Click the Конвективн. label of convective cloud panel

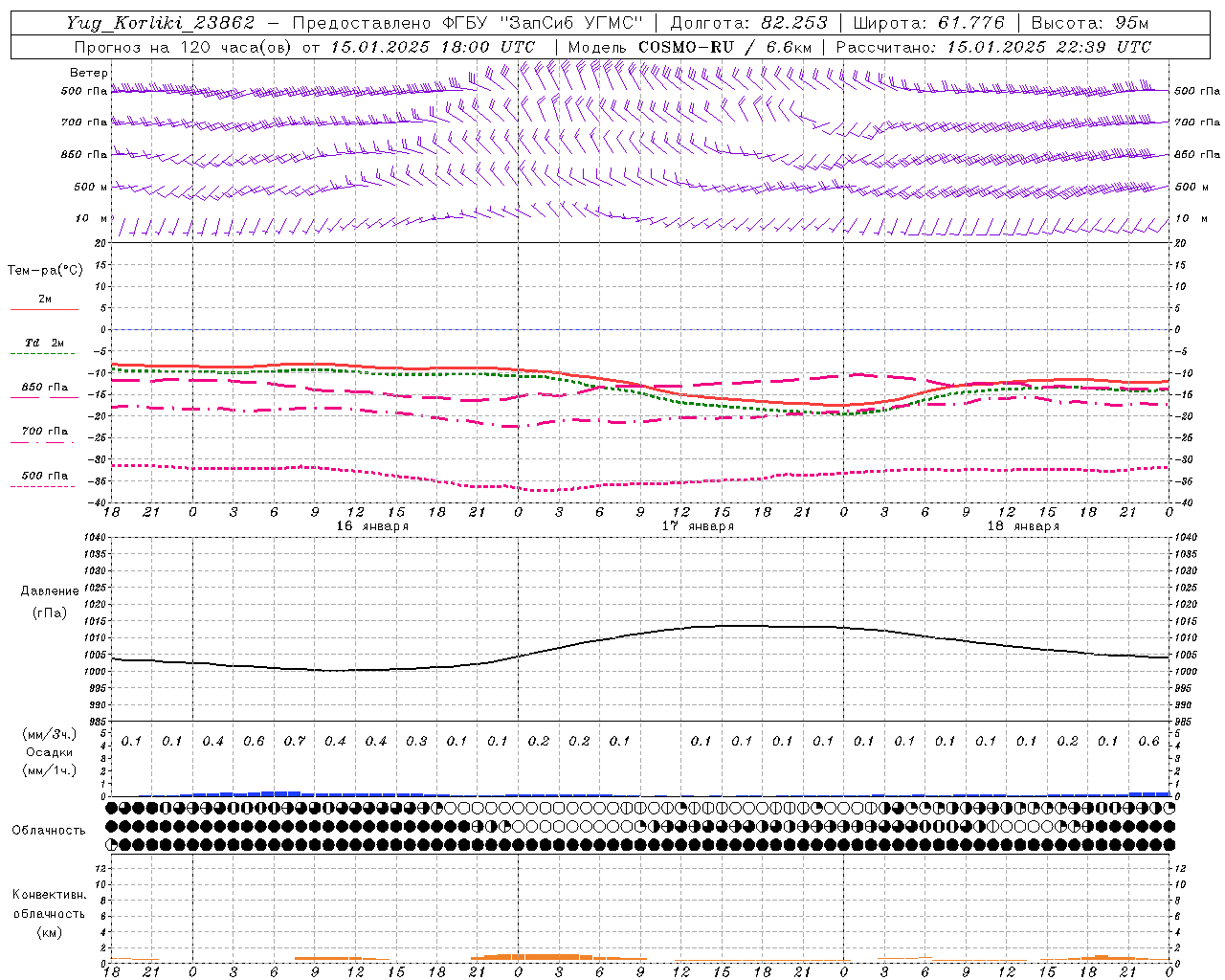pyautogui.click(x=49, y=895)
